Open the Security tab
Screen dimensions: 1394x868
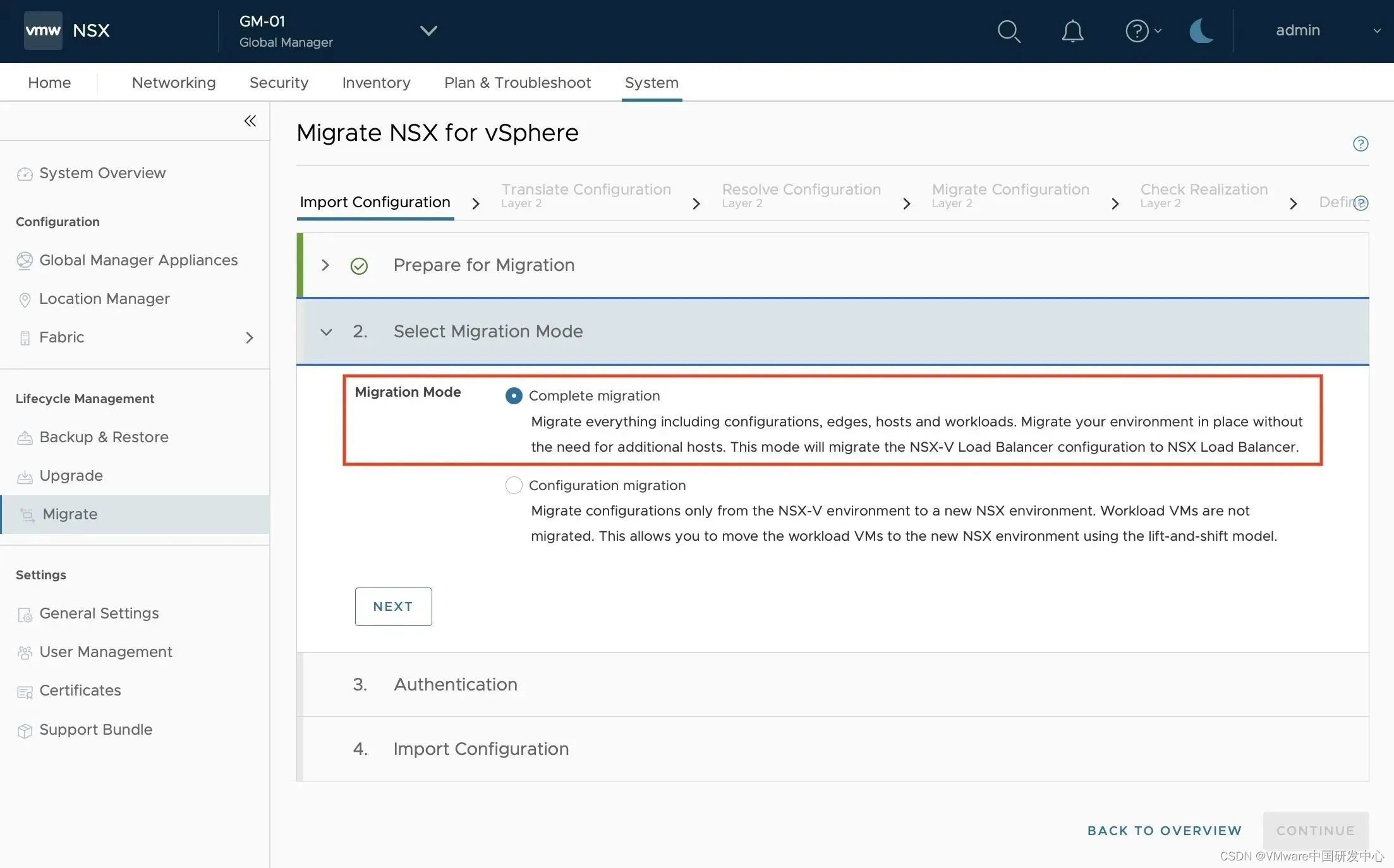[x=279, y=83]
